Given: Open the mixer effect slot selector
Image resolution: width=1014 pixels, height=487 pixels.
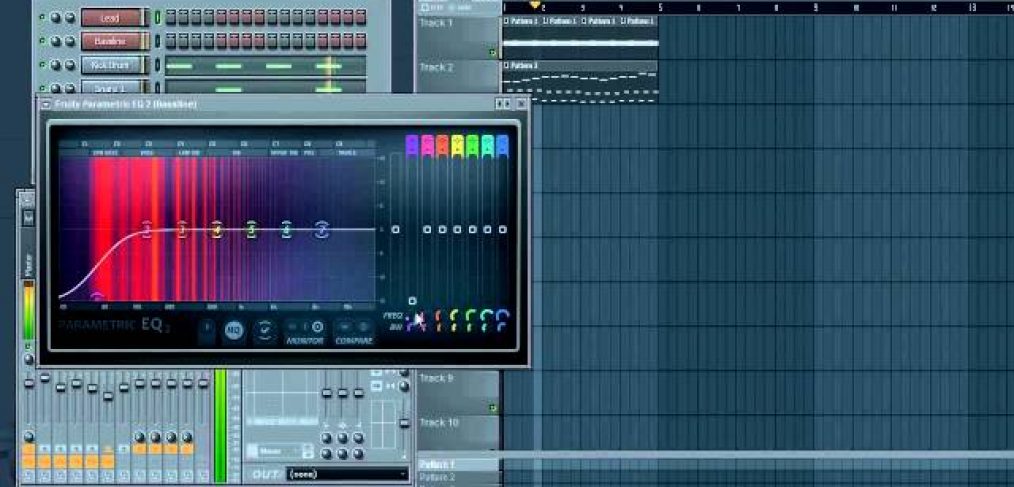Looking at the screenshot, I should (x=282, y=451).
